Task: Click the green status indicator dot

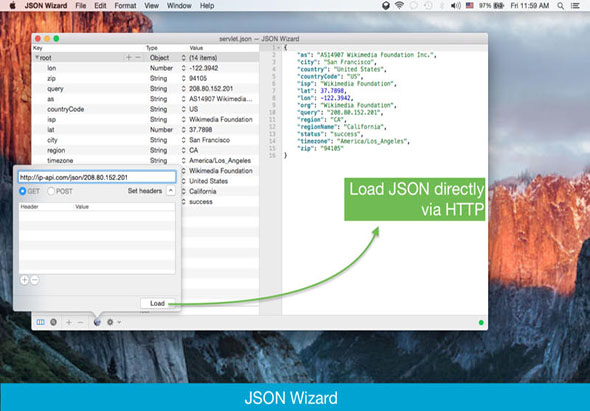Action: pos(481,323)
